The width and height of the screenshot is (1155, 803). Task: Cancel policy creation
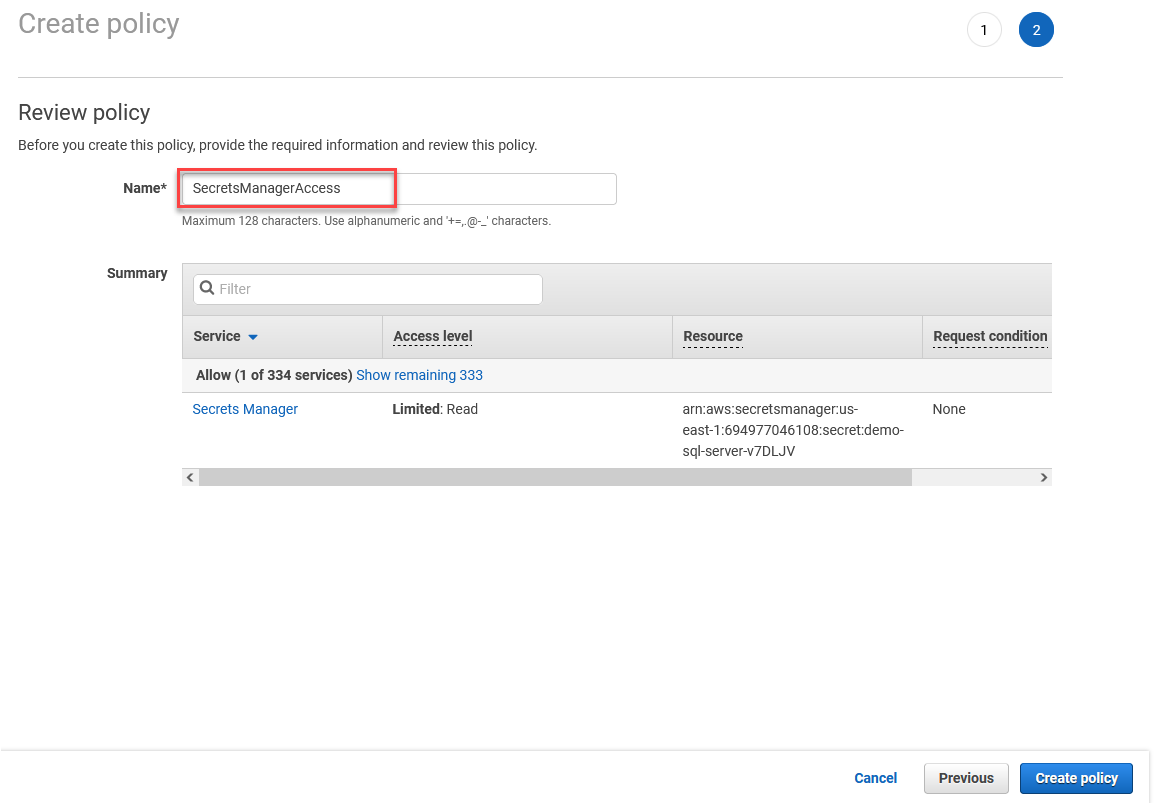(875, 778)
